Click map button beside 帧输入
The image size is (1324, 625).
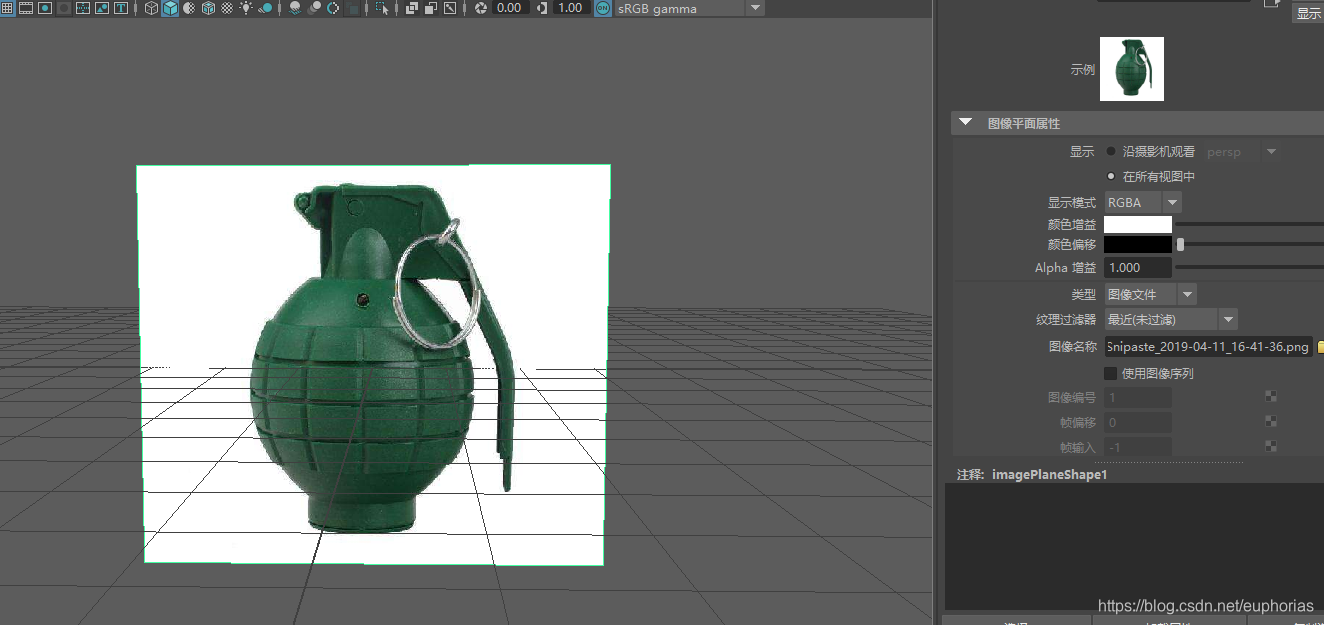point(1271,446)
